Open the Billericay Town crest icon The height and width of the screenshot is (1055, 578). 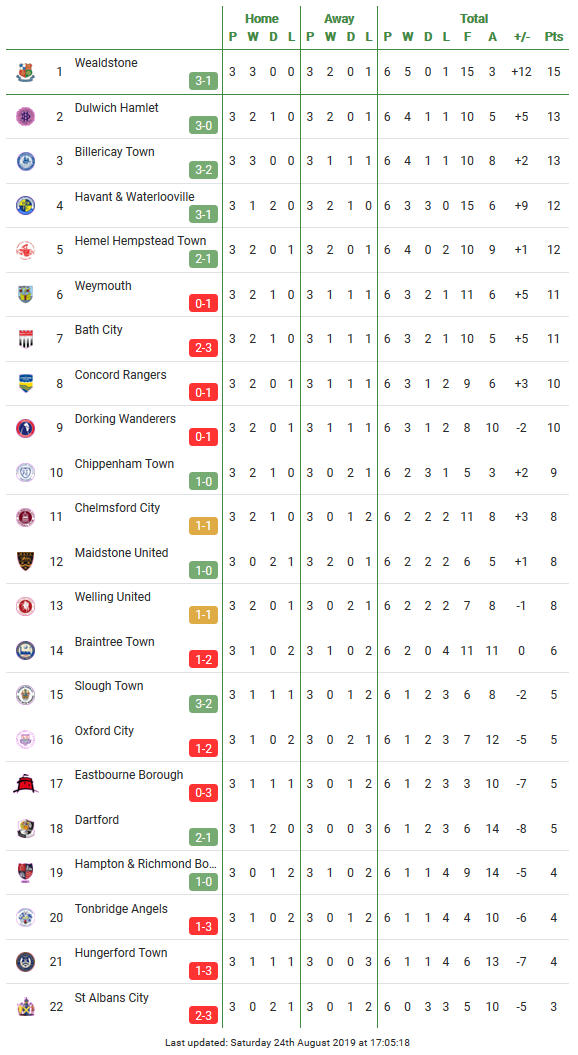[26, 161]
